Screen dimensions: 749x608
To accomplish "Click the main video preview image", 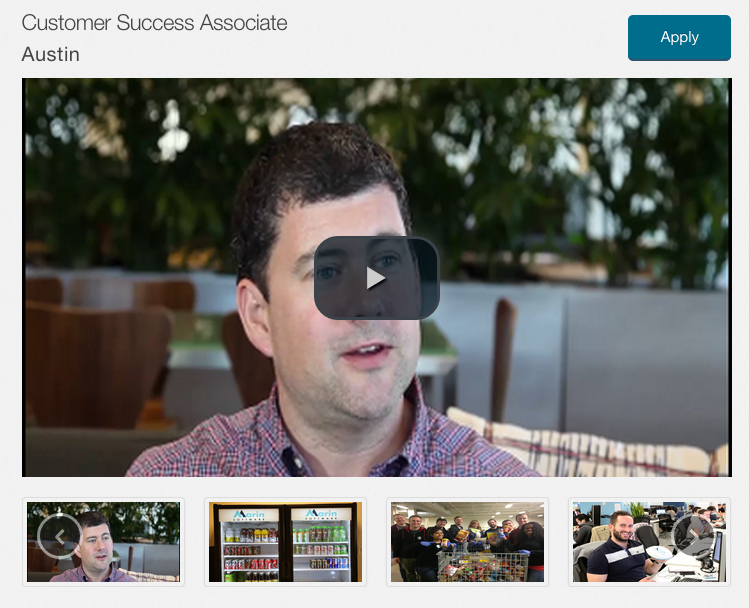I will [376, 277].
